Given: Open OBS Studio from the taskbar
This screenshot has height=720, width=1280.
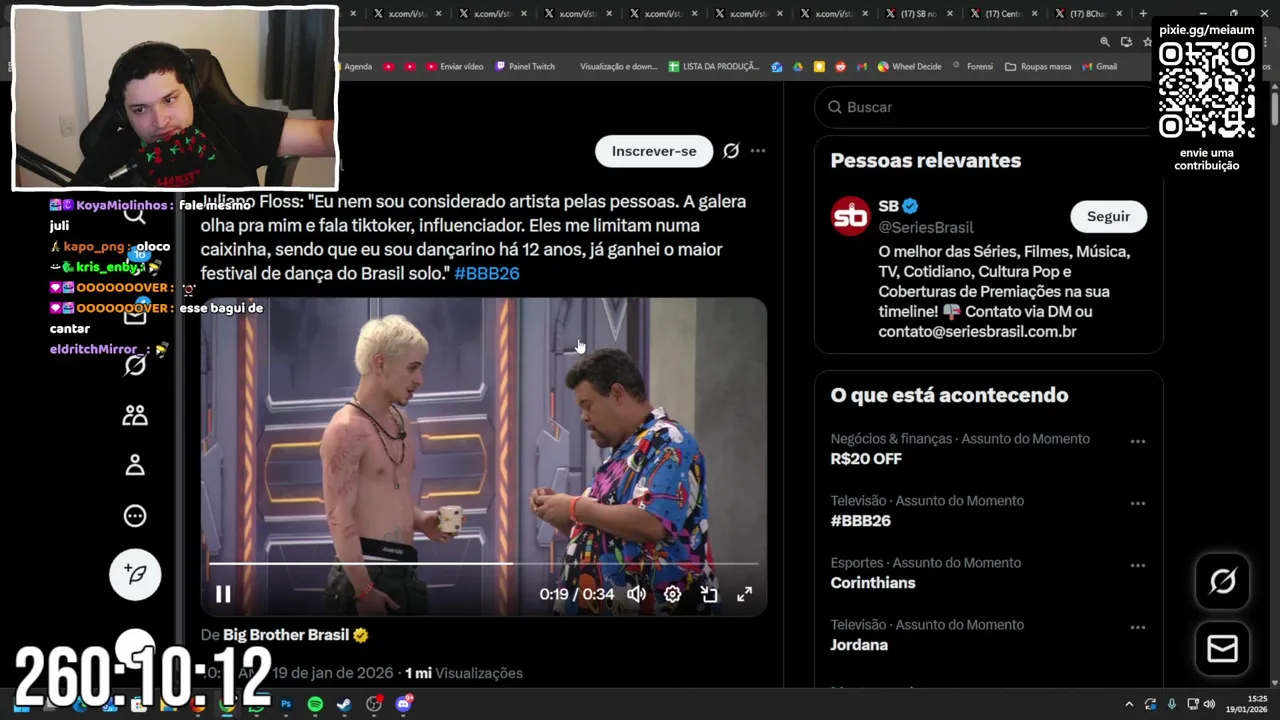Looking at the screenshot, I should (x=374, y=704).
